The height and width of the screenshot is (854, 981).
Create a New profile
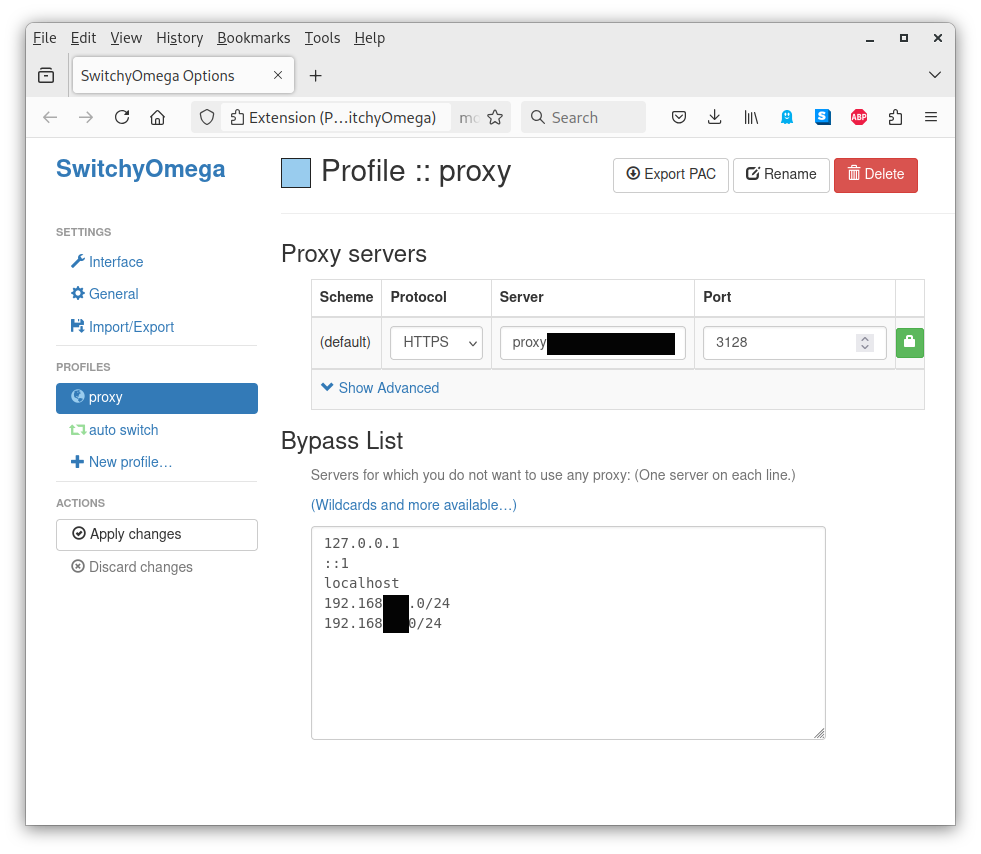click(x=121, y=462)
